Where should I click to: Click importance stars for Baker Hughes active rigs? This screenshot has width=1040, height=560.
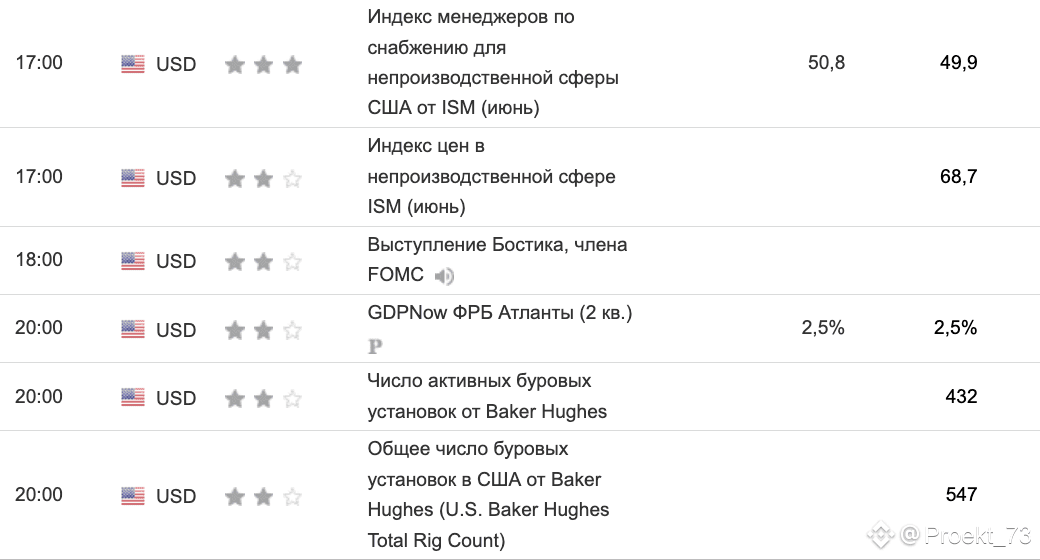click(263, 398)
